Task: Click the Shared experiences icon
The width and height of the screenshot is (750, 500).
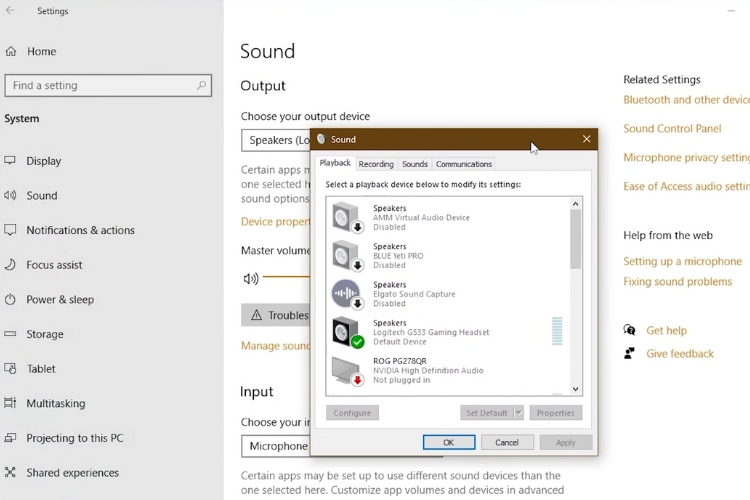Action: click(10, 472)
